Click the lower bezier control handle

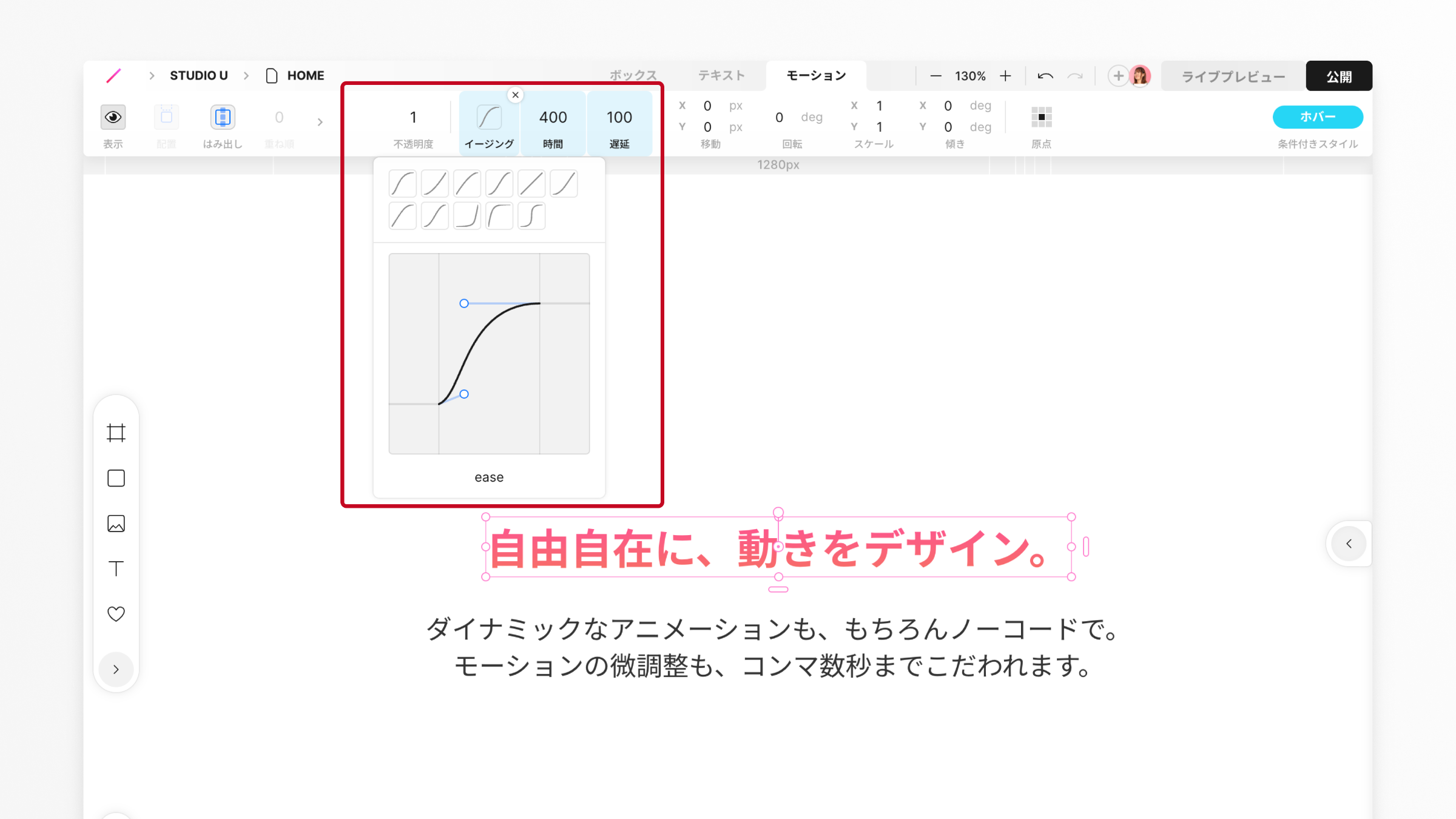[x=464, y=394]
